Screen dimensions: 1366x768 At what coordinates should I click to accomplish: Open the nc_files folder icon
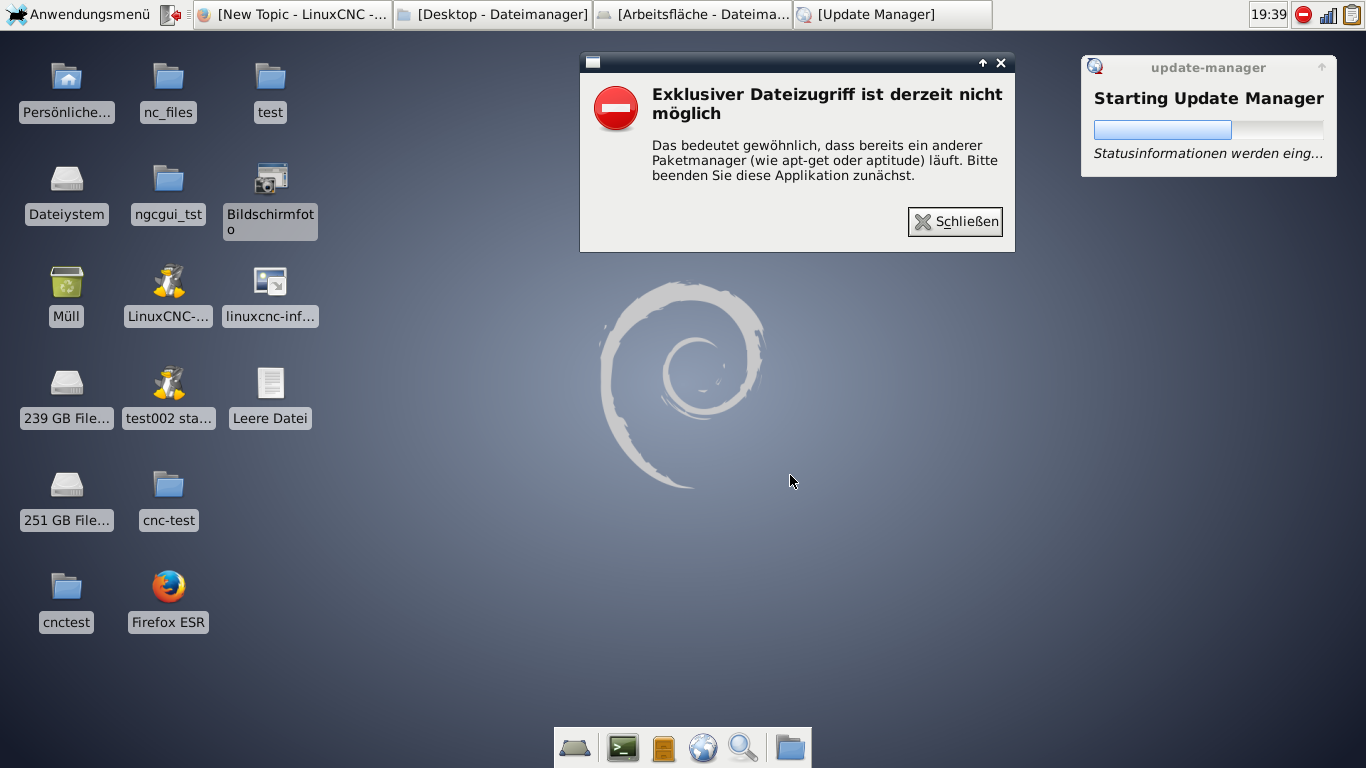[x=168, y=76]
